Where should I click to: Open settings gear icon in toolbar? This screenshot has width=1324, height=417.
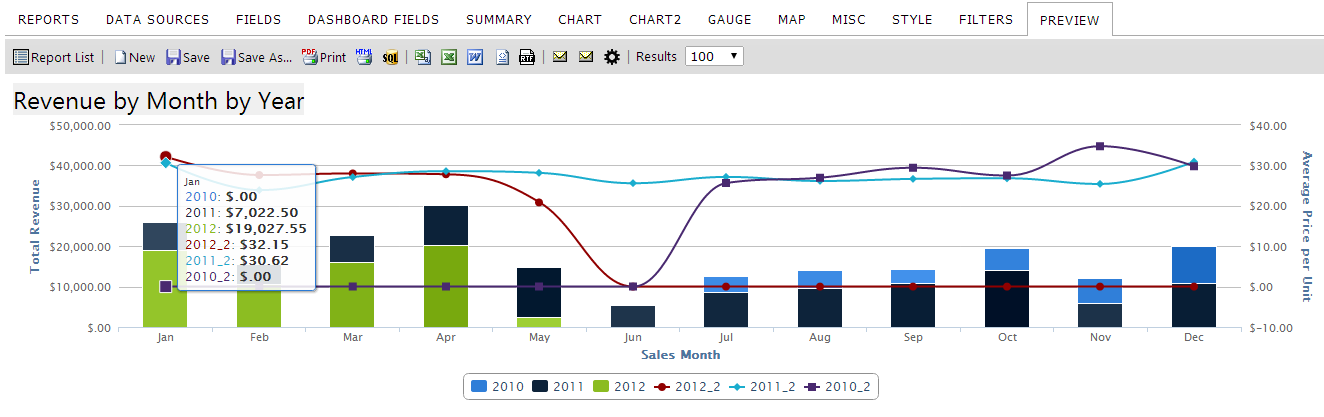pyautogui.click(x=612, y=57)
